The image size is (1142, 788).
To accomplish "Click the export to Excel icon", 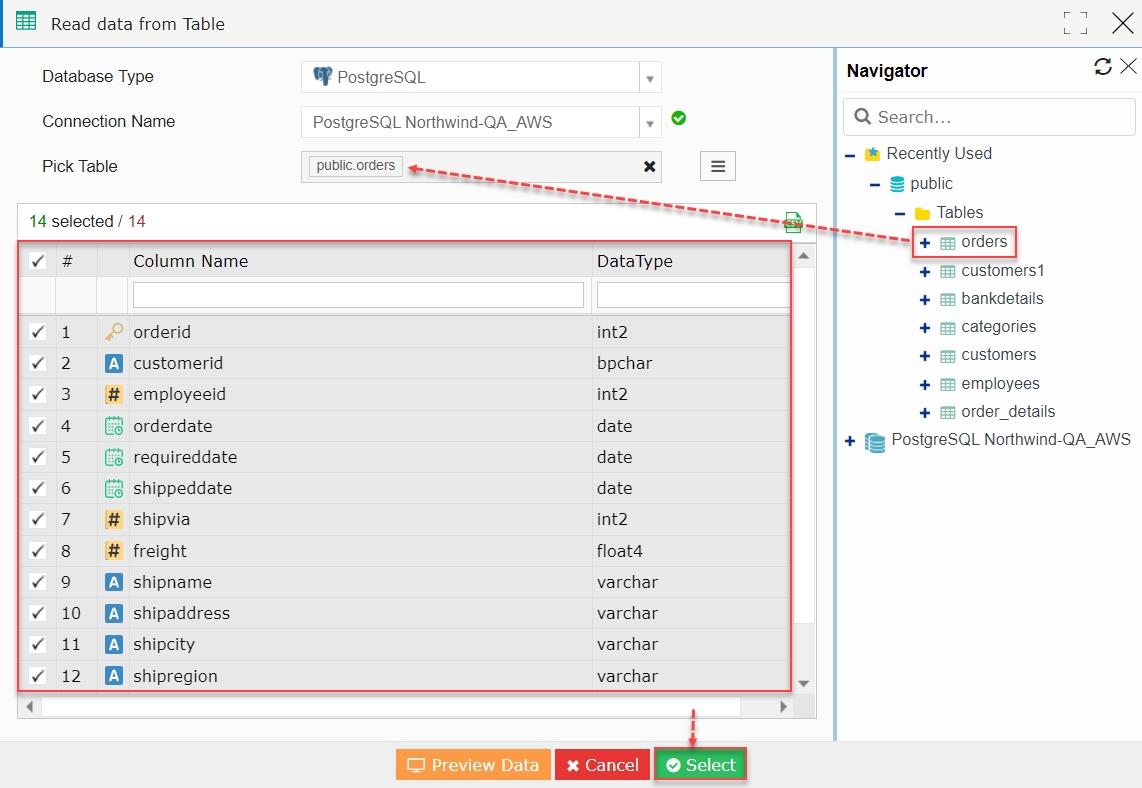I will point(793,222).
